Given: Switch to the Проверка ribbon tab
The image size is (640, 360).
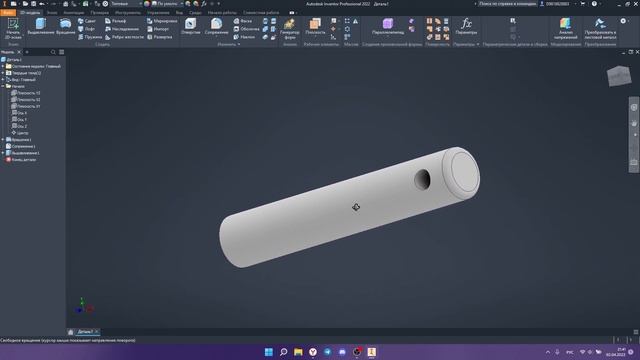Looking at the screenshot, I should 100,13.
